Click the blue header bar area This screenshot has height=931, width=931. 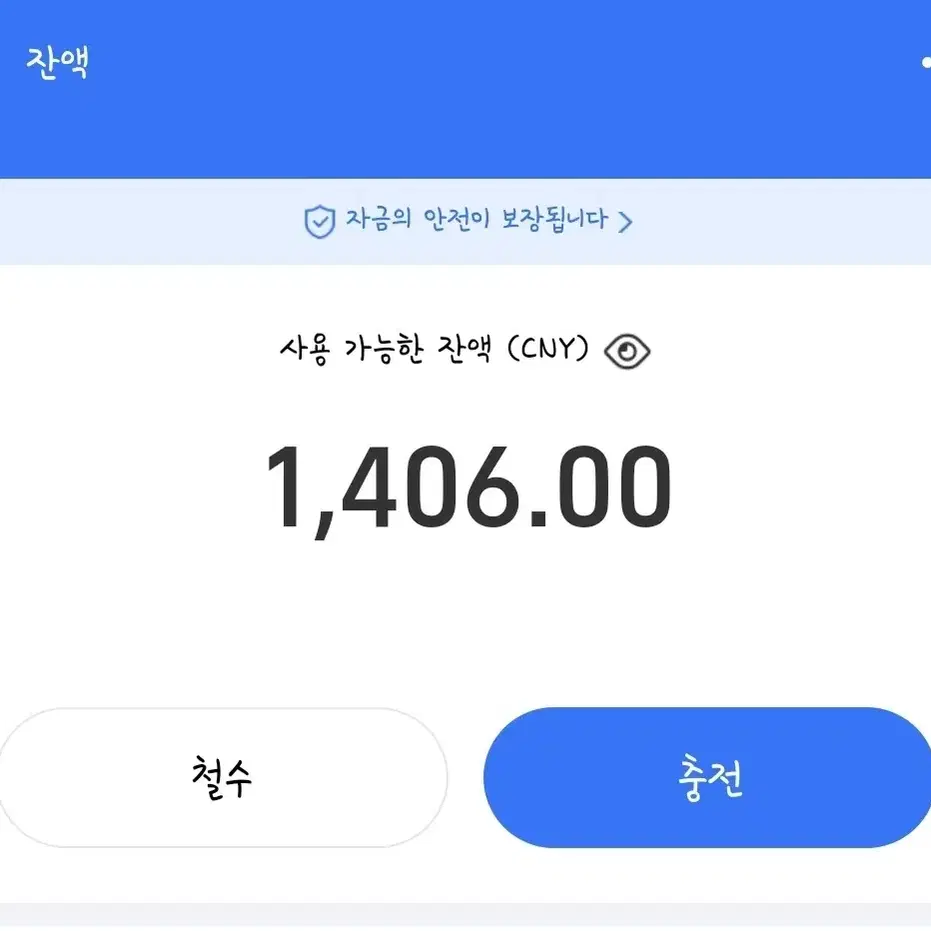tap(466, 89)
